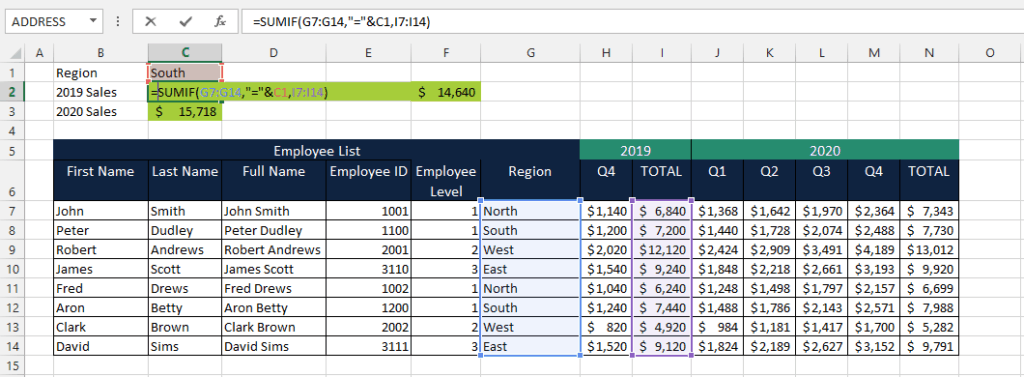Select Fred Drews full name cell
The height and width of the screenshot is (377, 1024).
(274, 288)
